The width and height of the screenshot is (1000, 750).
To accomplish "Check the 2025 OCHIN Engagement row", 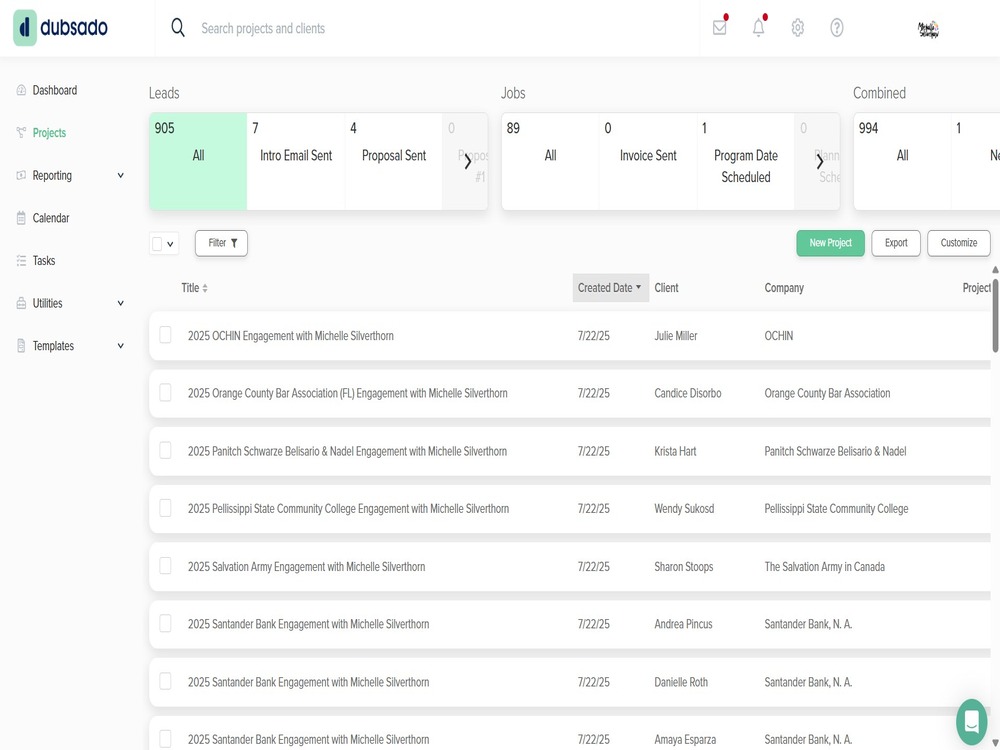I will [x=165, y=335].
